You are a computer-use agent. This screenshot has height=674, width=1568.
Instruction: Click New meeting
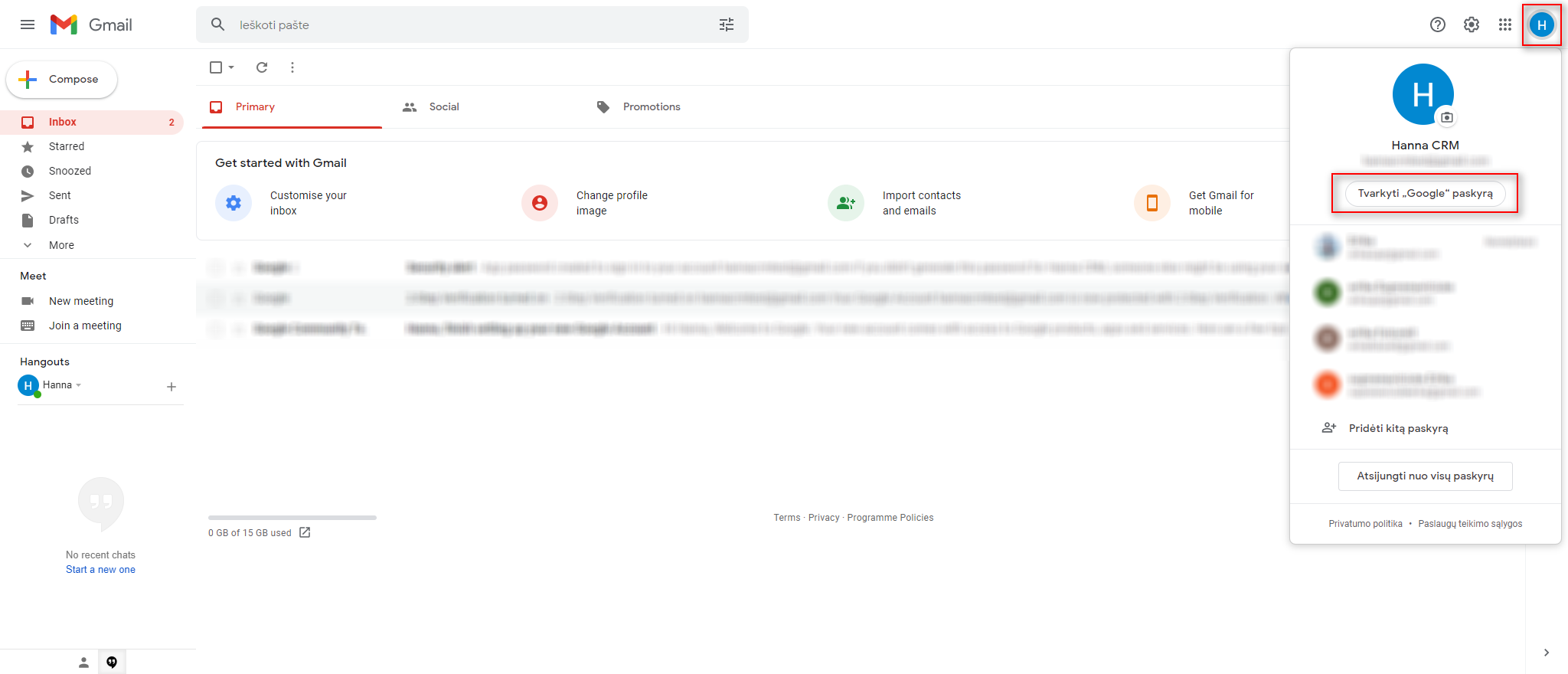pos(81,301)
